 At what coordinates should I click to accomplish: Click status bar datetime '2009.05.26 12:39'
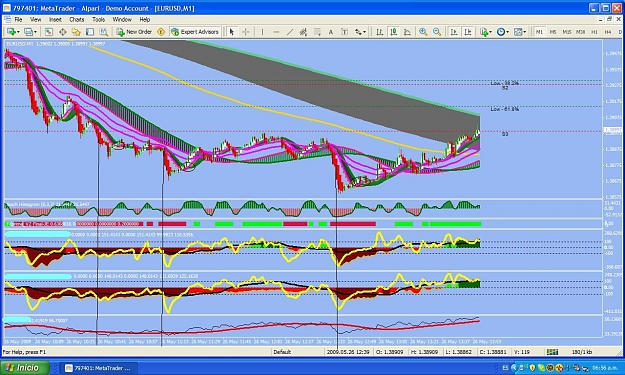click(348, 352)
